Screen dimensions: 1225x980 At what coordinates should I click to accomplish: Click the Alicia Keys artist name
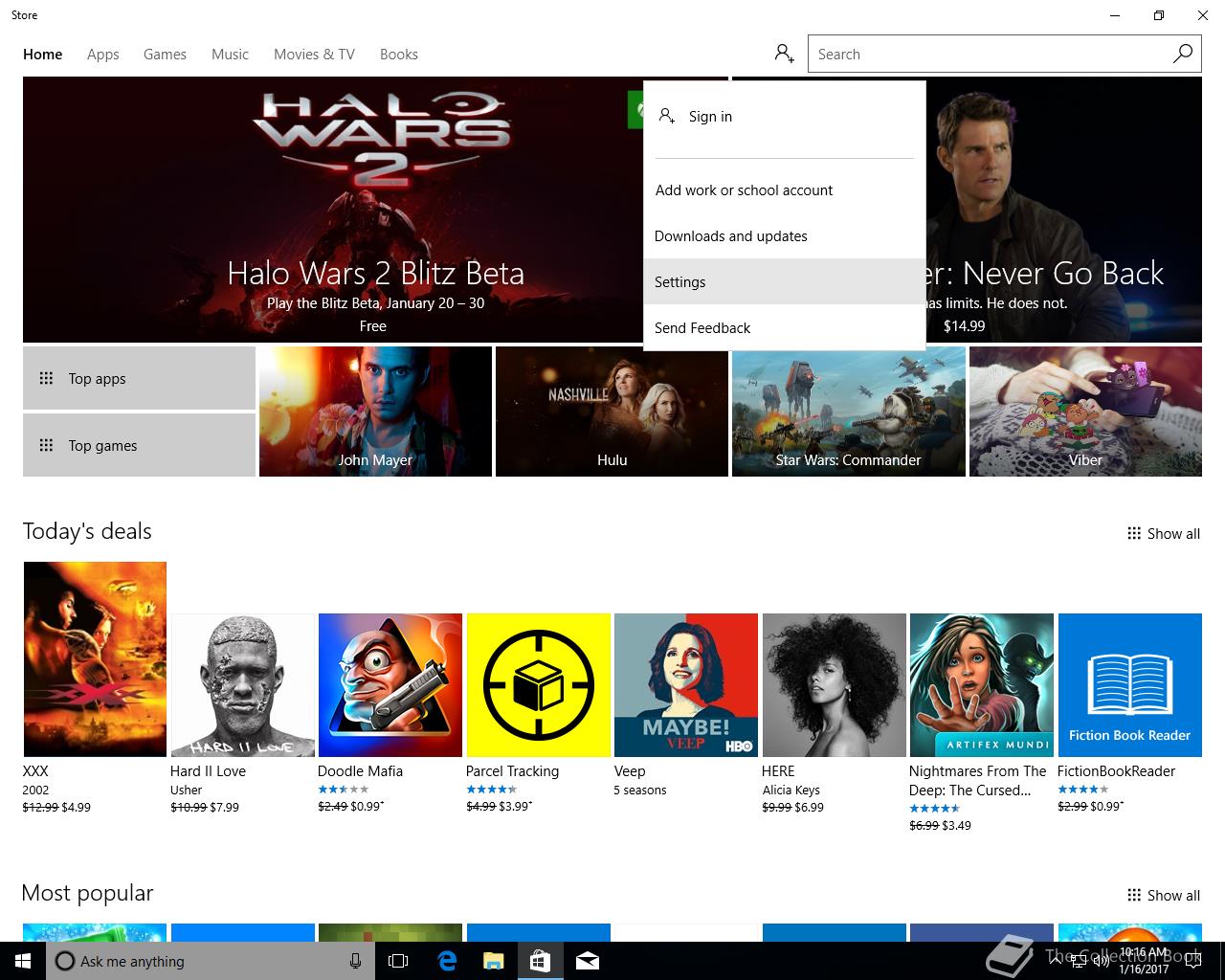pyautogui.click(x=791, y=791)
